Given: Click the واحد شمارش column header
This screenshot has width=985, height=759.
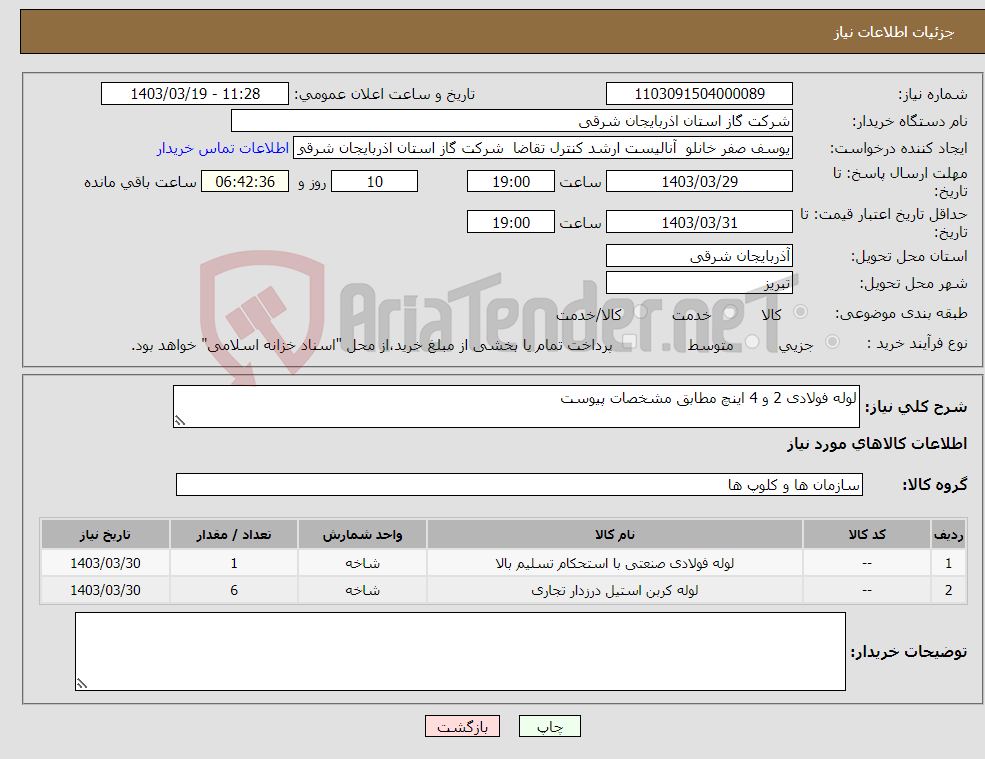Looking at the screenshot, I should point(362,535).
